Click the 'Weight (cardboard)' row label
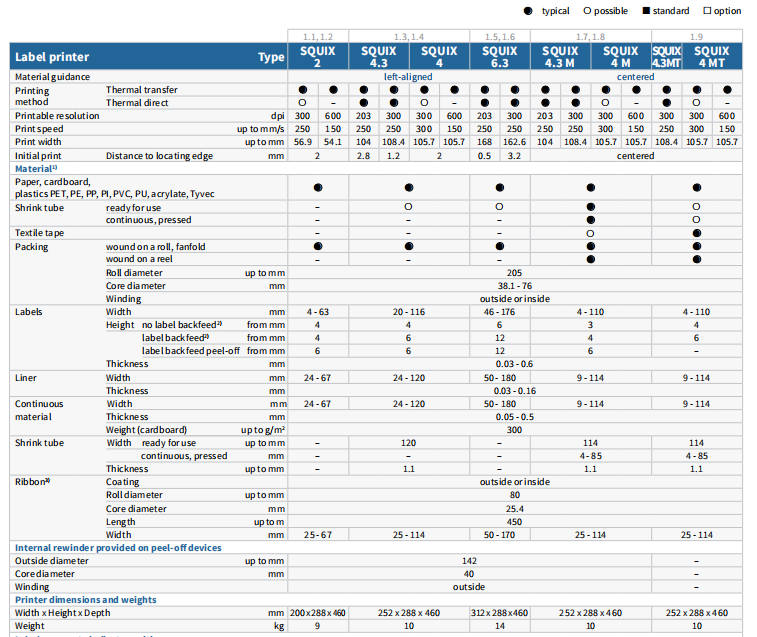Image resolution: width=757 pixels, height=637 pixels. (146, 430)
